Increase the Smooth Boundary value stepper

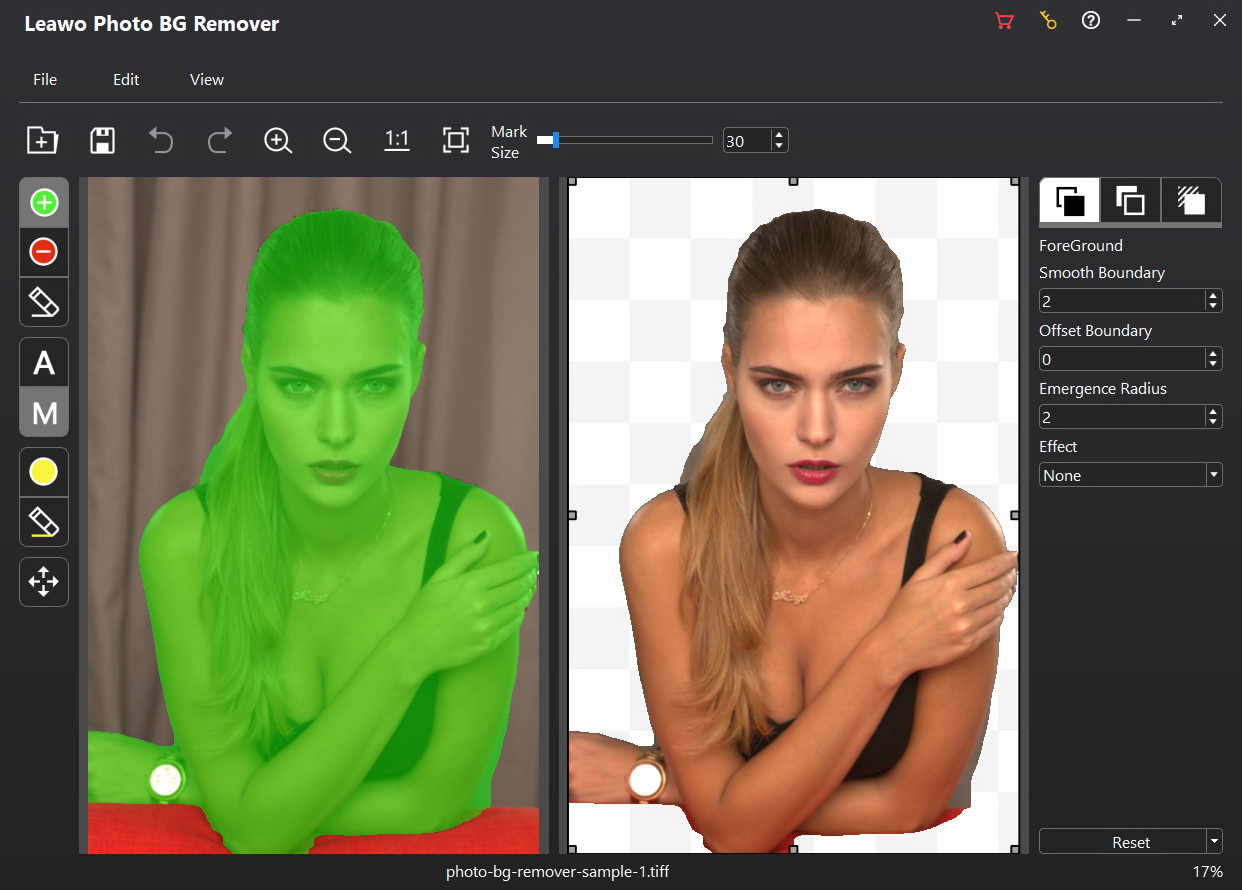pos(1213,295)
